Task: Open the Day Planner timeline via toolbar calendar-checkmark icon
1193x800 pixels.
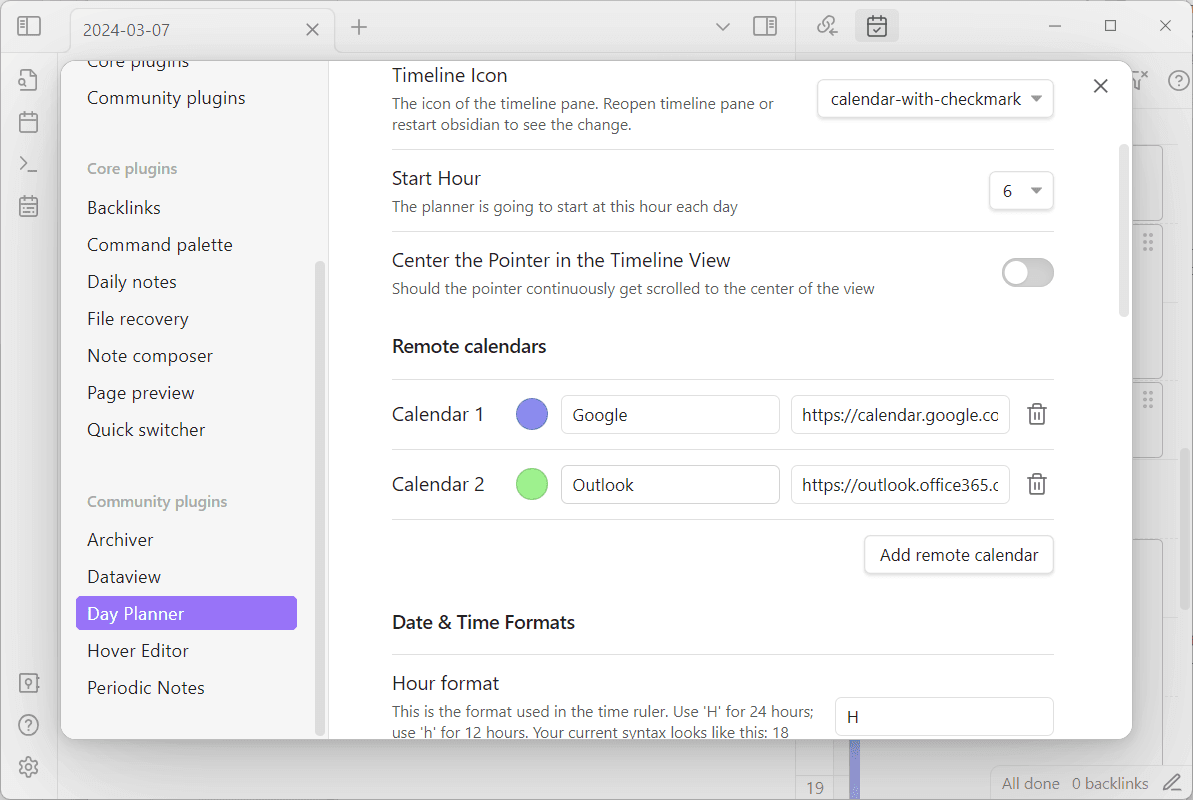Action: point(876,26)
